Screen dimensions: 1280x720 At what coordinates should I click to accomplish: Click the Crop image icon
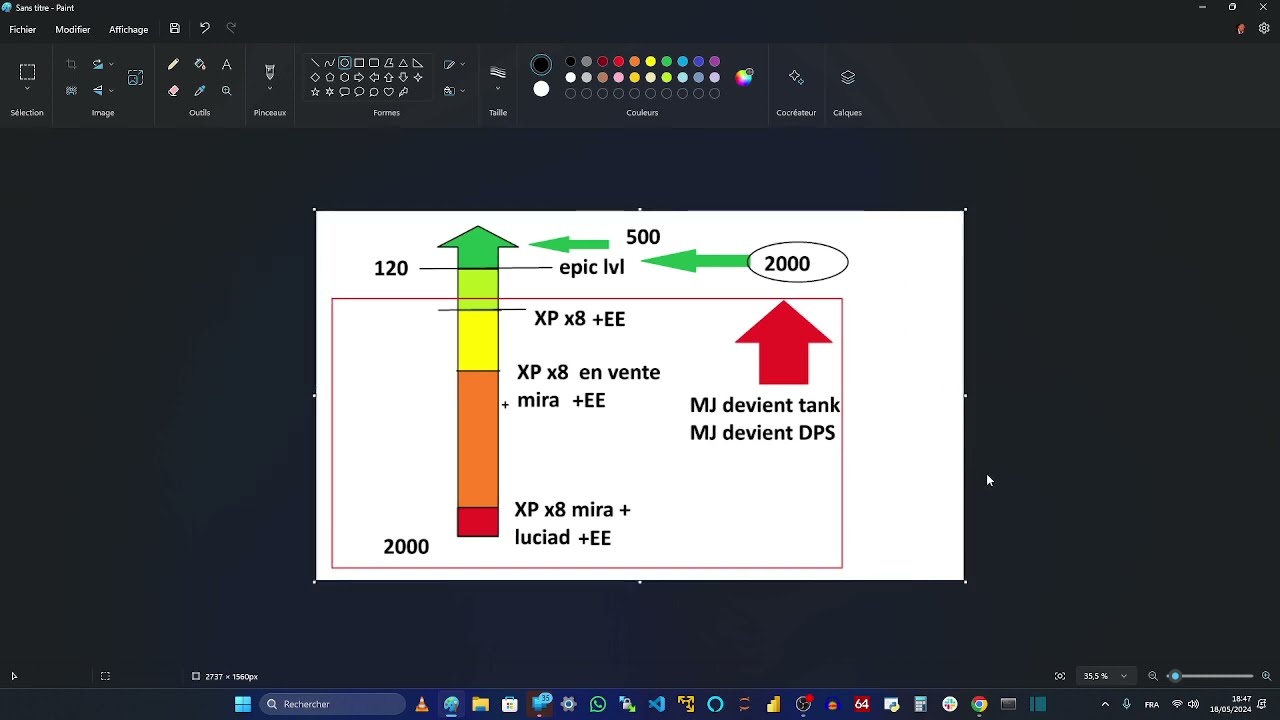pos(71,64)
